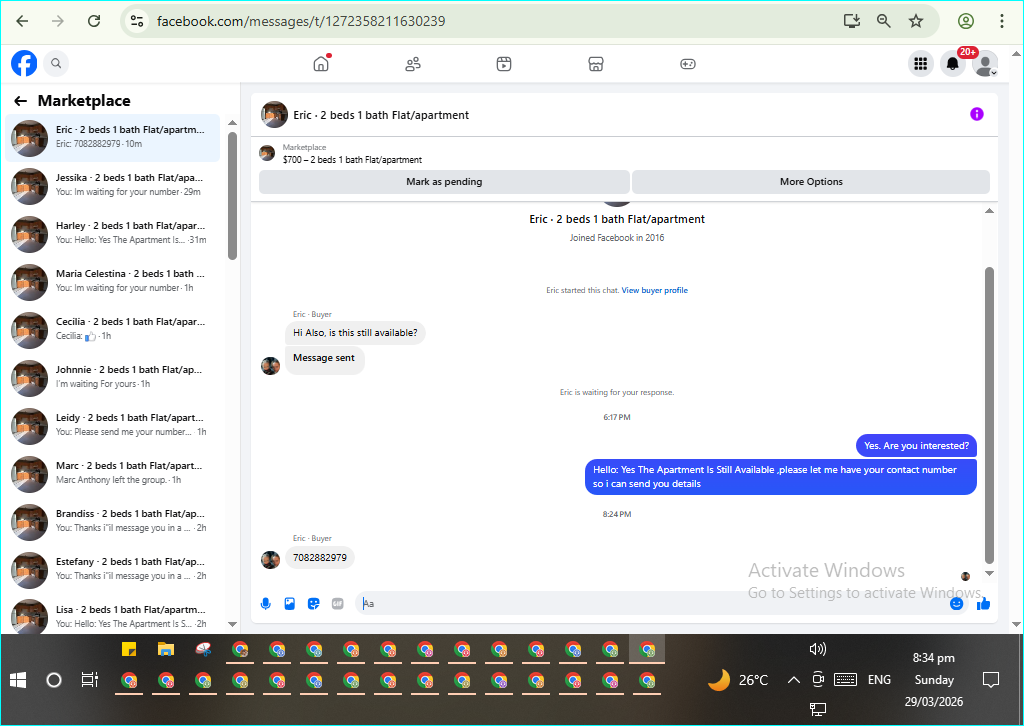Click the '$700 – 2 beds 1 bath Flat/apartment' listing
Screen dimensions: 1024x726
pyautogui.click(x=352, y=160)
